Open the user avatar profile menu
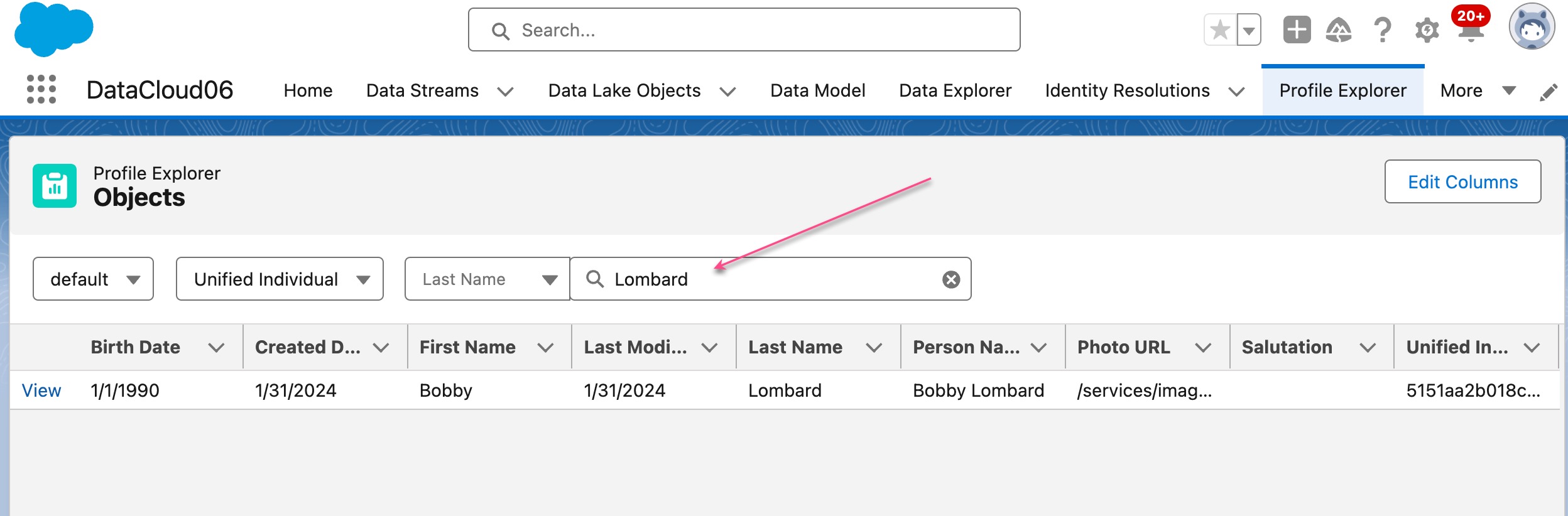This screenshot has width=1568, height=516. click(1532, 27)
